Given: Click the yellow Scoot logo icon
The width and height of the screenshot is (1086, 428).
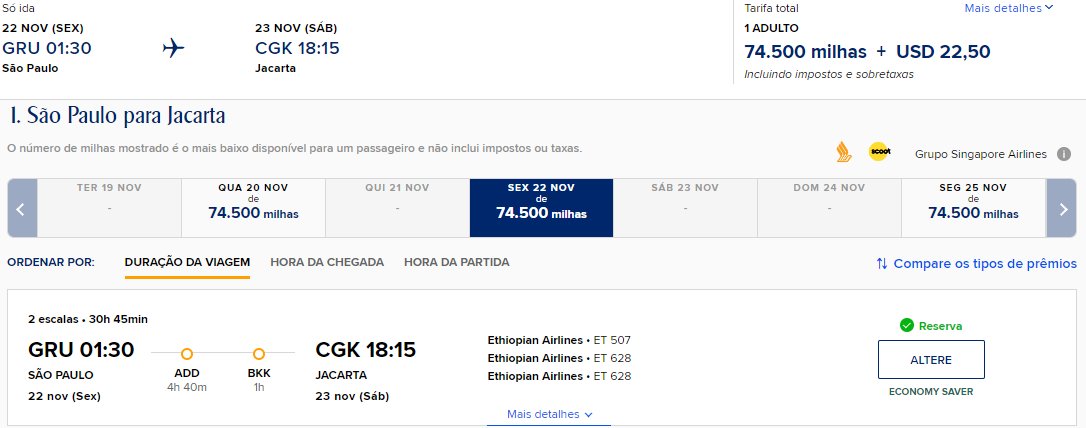Looking at the screenshot, I should 879,152.
